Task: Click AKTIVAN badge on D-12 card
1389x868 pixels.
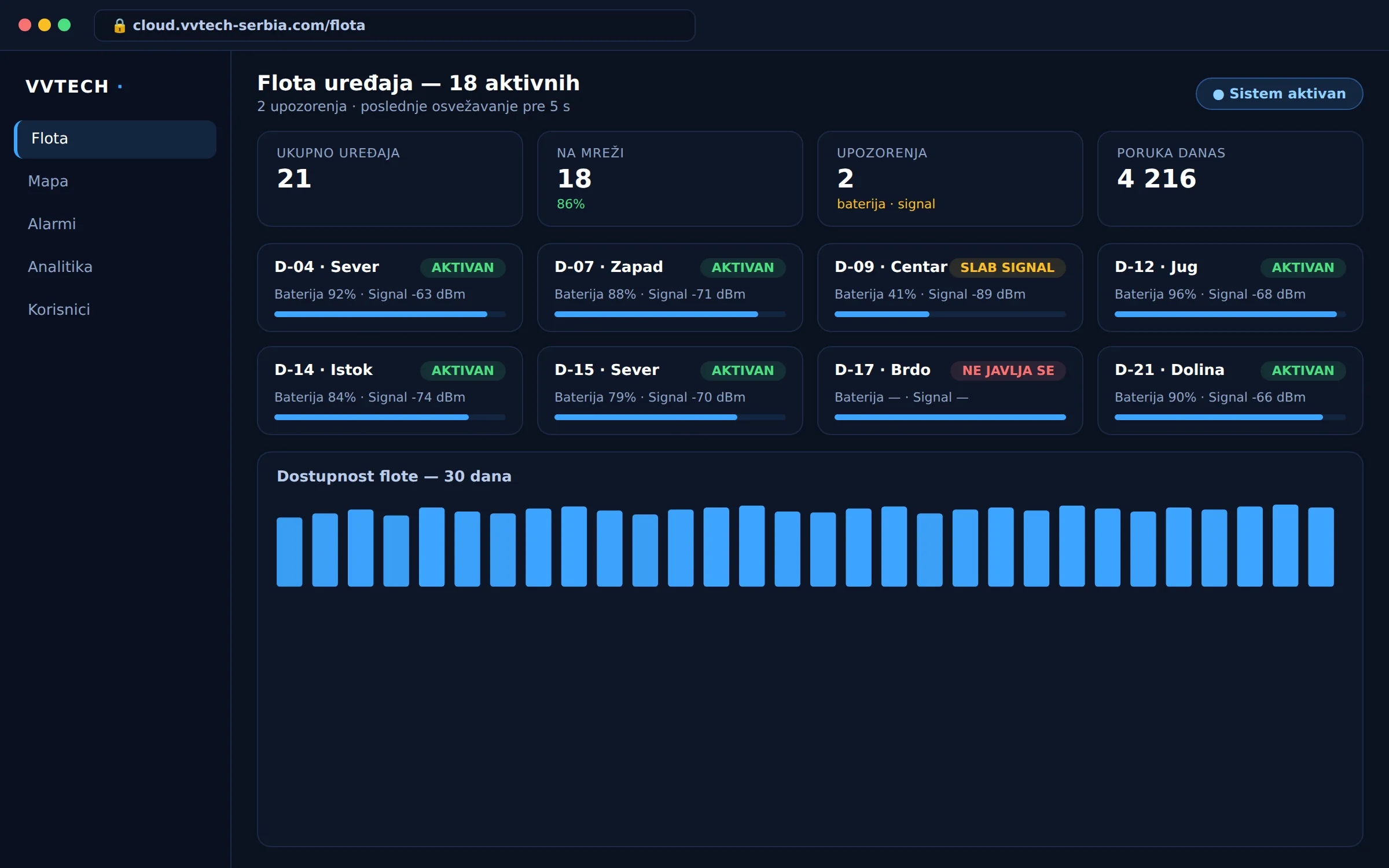Action: pyautogui.click(x=1303, y=268)
